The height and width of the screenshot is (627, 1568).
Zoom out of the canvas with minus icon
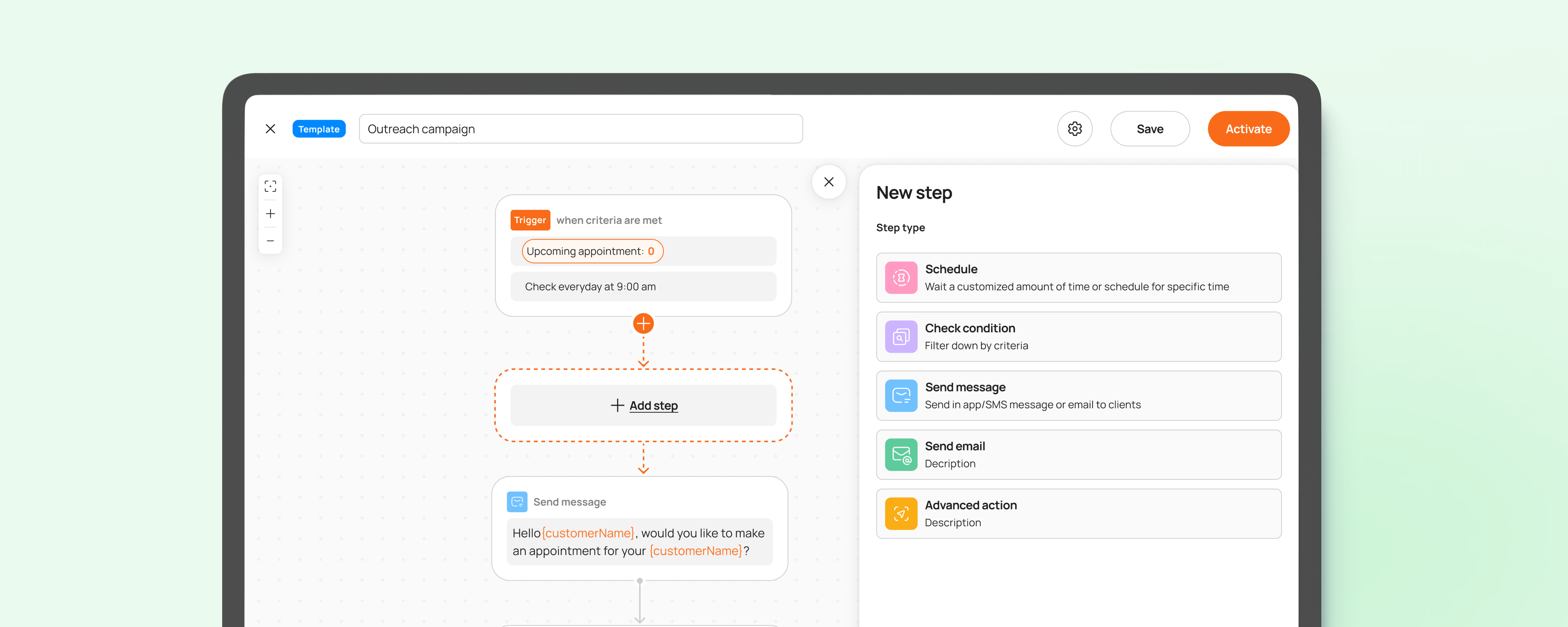270,241
